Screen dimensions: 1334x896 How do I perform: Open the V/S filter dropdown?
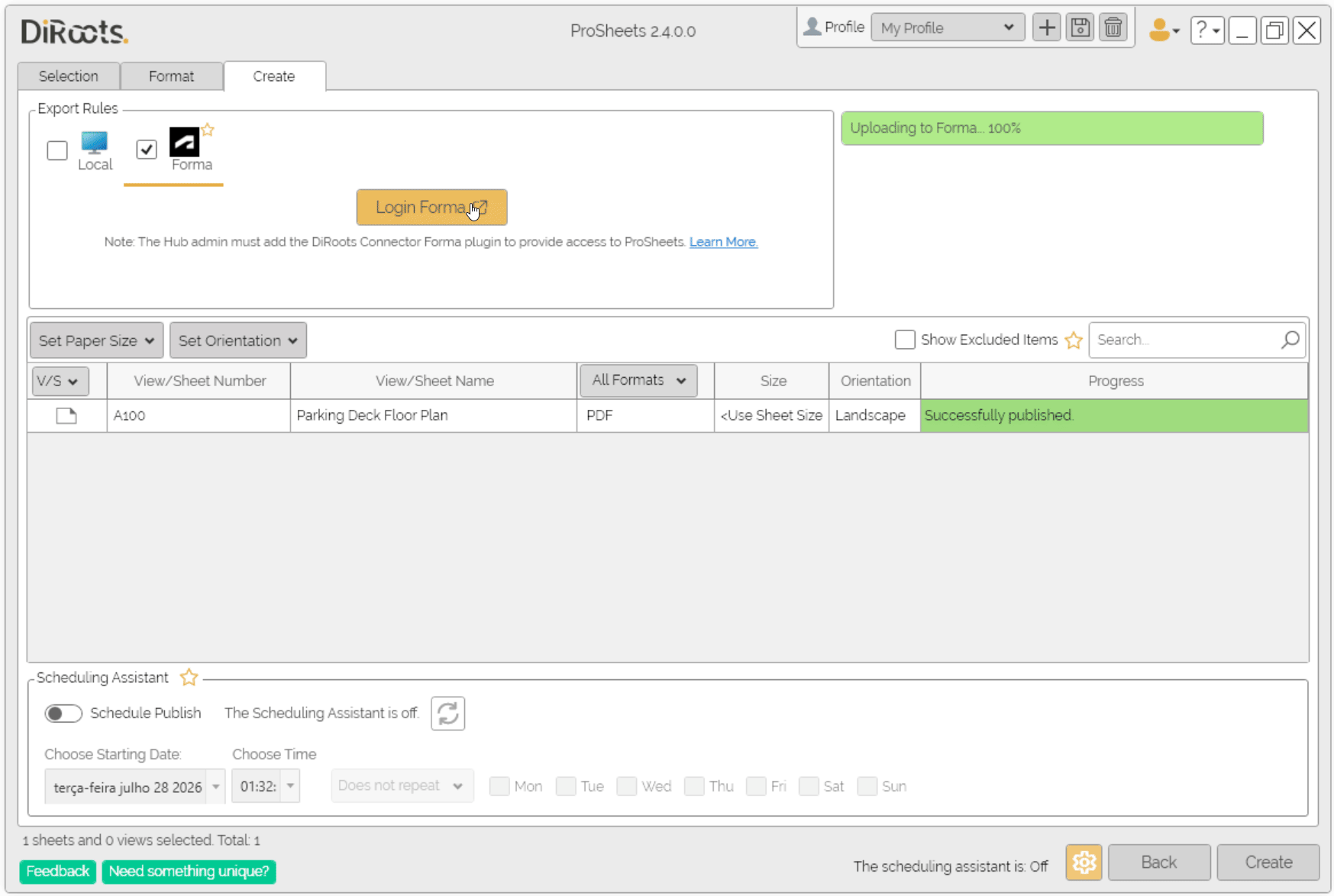pyautogui.click(x=60, y=381)
